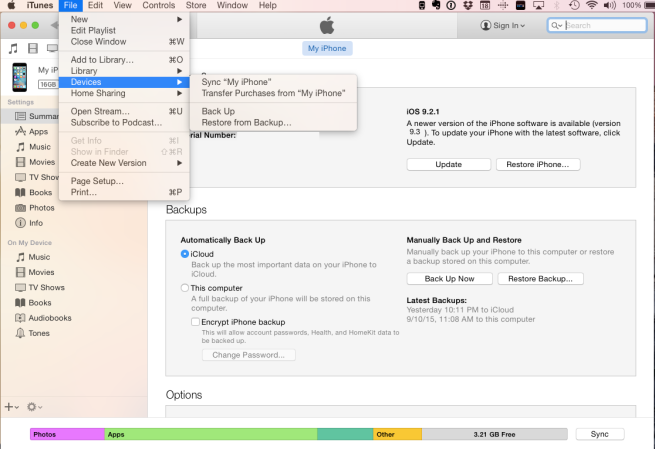Viewport: 655px width, 449px height.
Task: Expand the Home Sharing submenu
Action: tap(126, 93)
